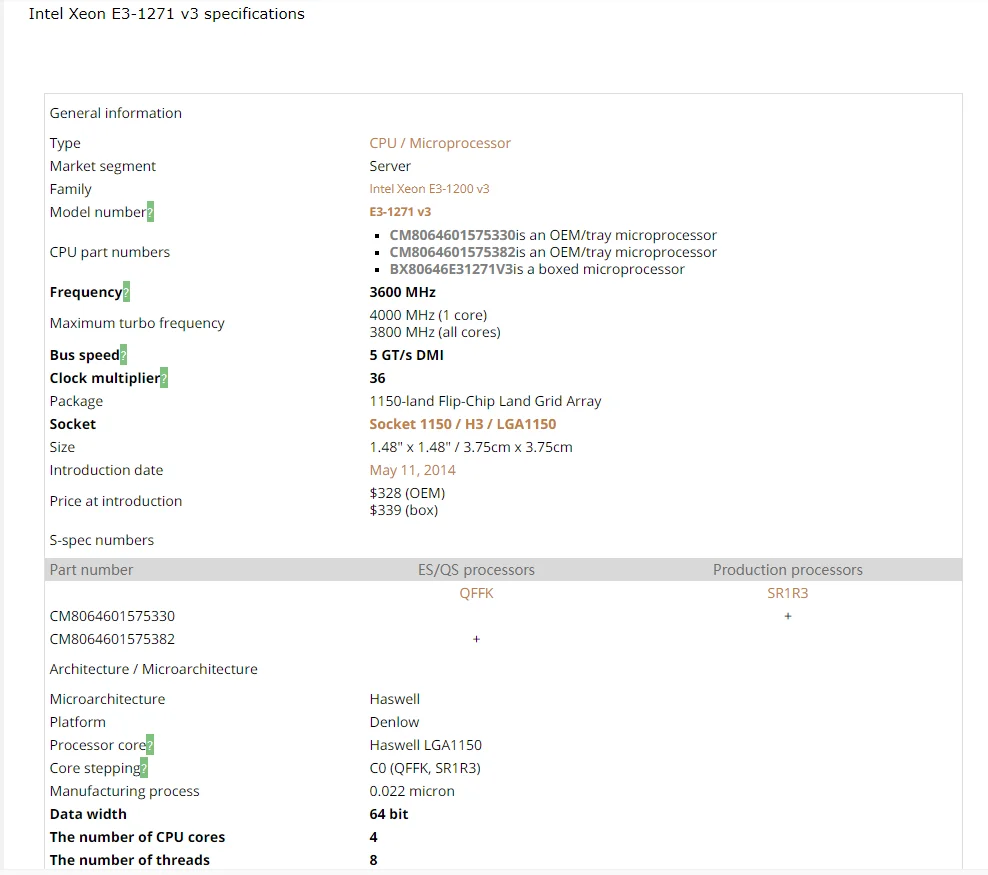This screenshot has height=875, width=988.
Task: Open the CPU / Microprocessor link
Action: [440, 143]
